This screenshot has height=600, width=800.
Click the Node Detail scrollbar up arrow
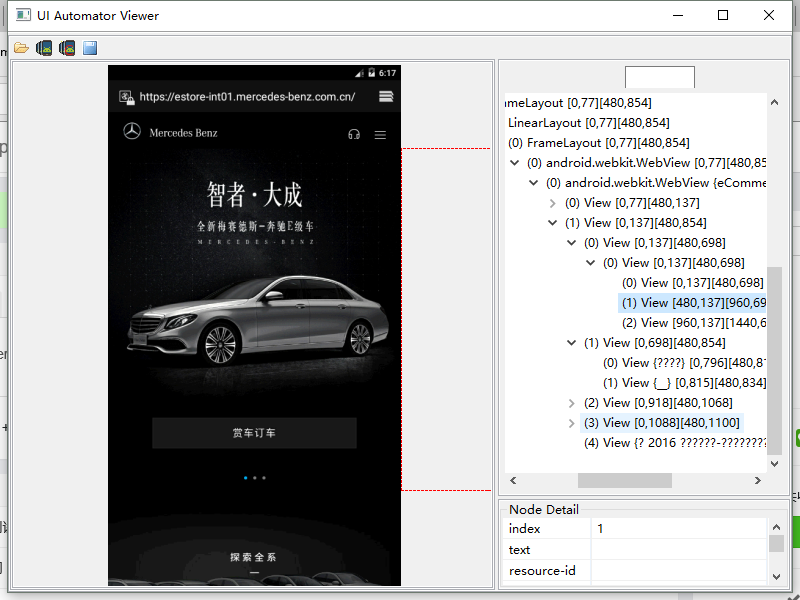pyautogui.click(x=776, y=527)
